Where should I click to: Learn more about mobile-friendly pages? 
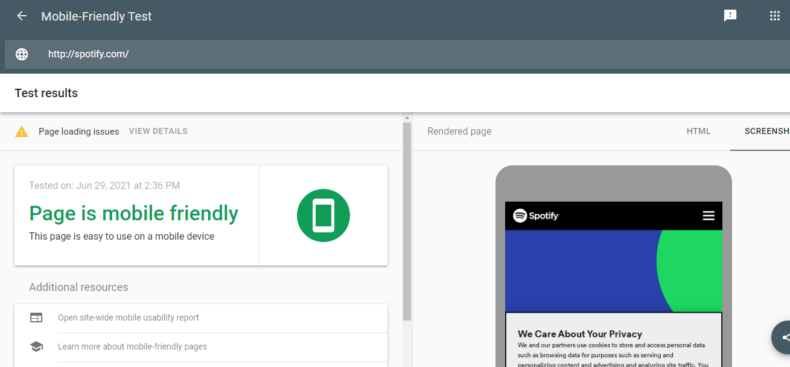[x=133, y=347]
